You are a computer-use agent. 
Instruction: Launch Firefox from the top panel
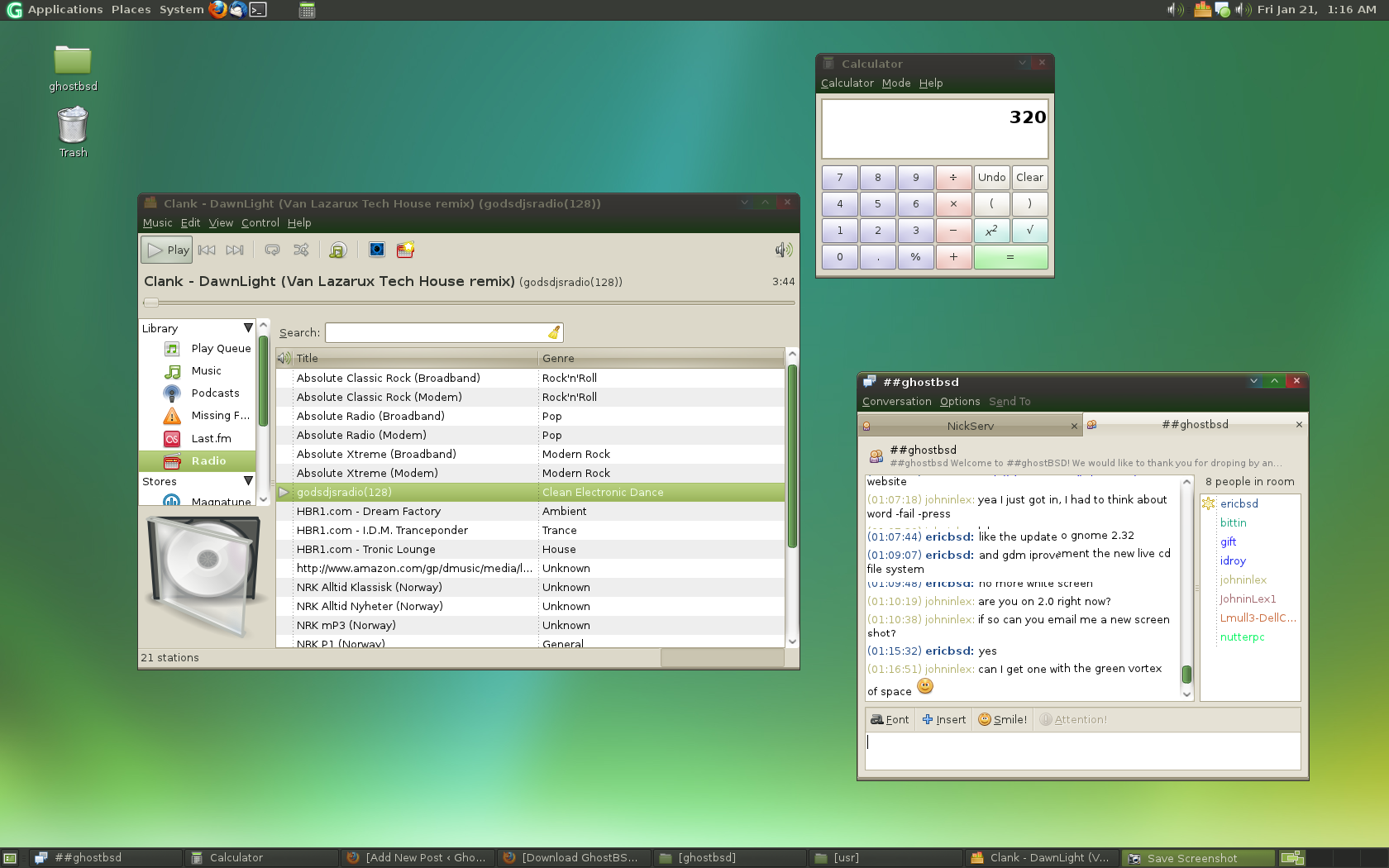pos(218,10)
